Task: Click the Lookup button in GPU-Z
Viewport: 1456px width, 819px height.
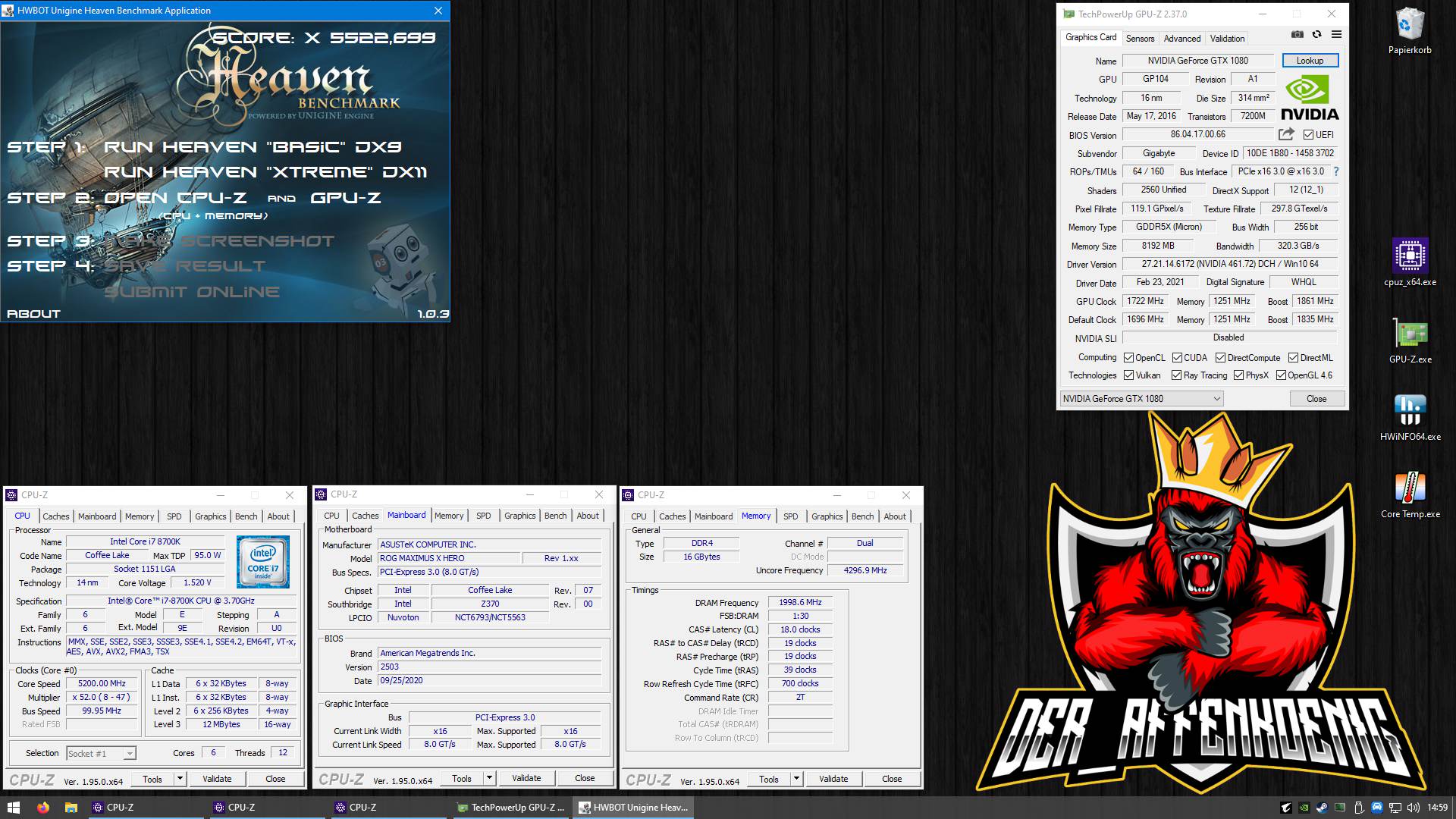Action: 1310,61
